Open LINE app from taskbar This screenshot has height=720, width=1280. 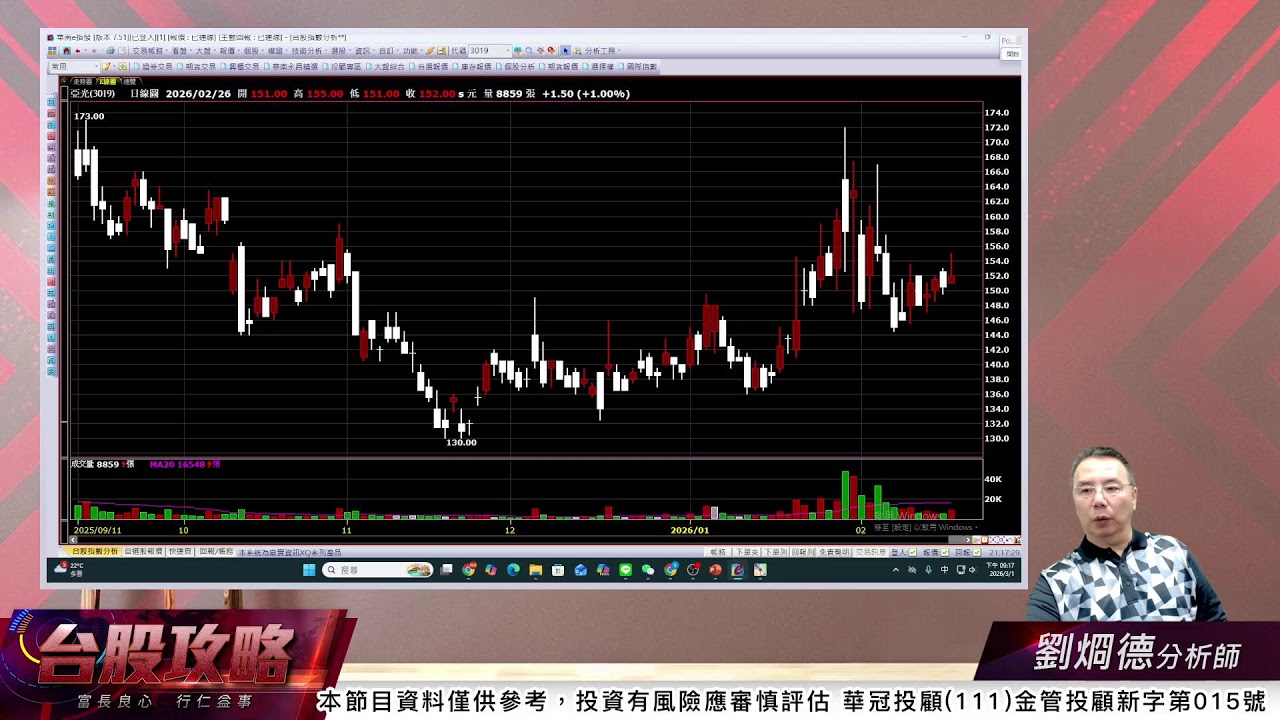pyautogui.click(x=625, y=570)
